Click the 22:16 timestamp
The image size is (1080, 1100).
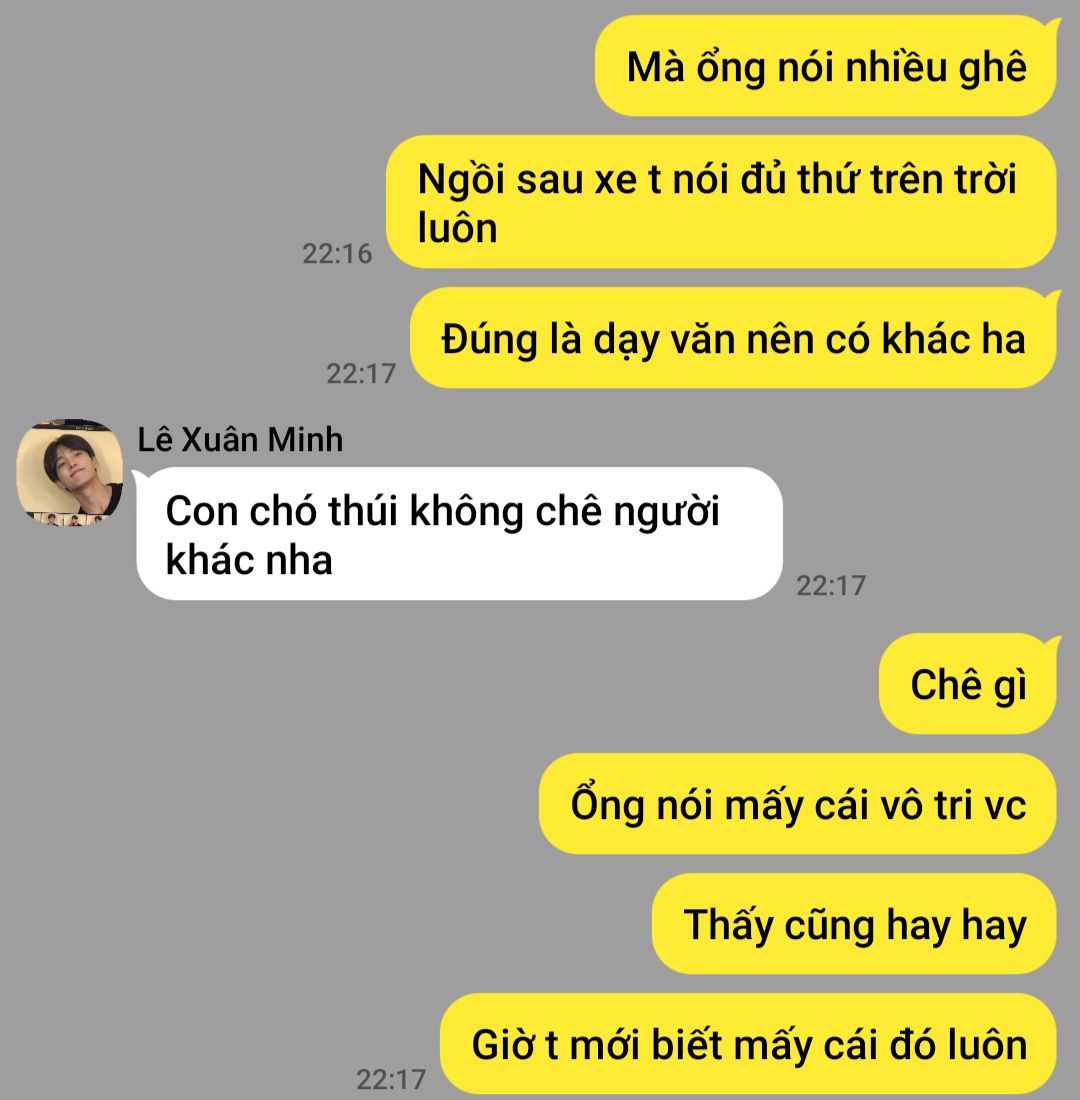[337, 253]
